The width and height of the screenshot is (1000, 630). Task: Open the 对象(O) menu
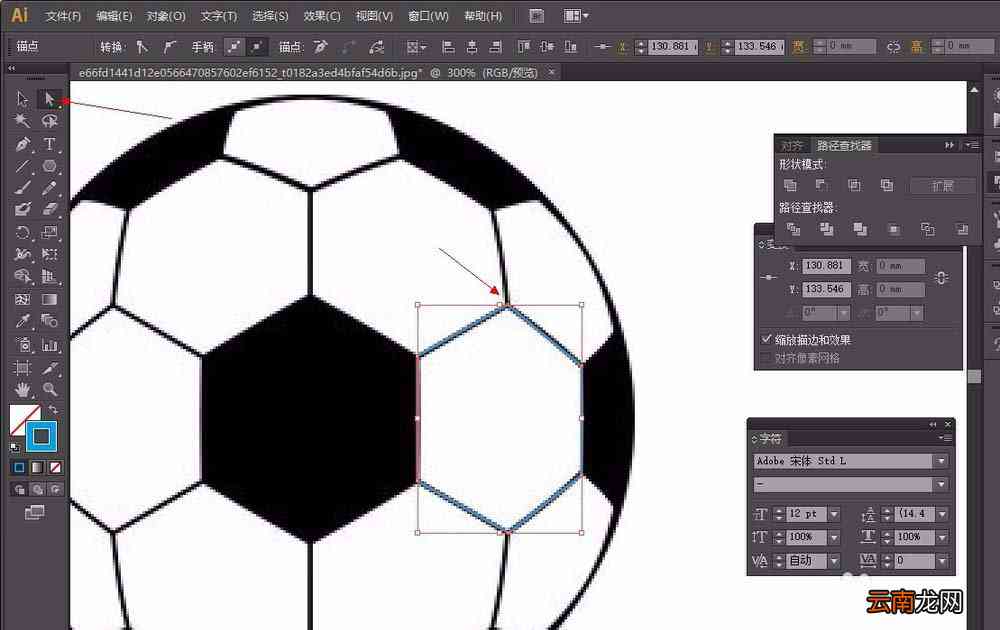click(166, 16)
